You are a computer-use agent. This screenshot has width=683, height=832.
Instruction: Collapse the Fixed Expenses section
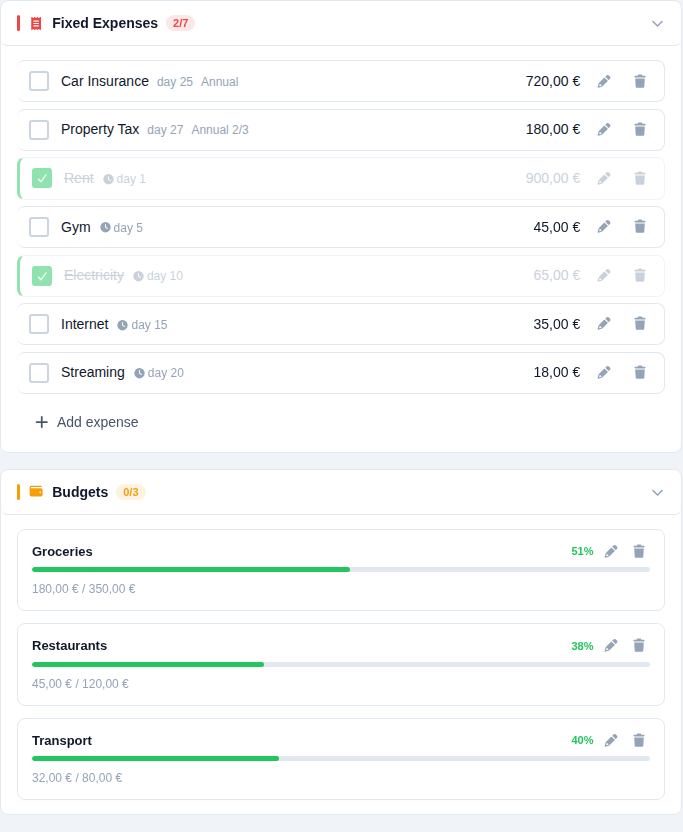tap(657, 23)
